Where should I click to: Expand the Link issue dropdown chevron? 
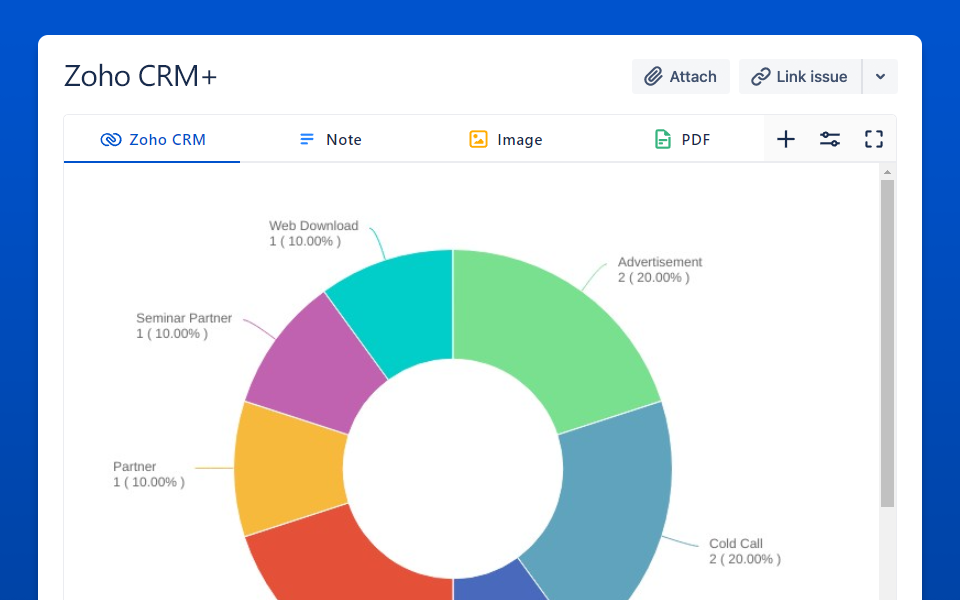tap(880, 77)
